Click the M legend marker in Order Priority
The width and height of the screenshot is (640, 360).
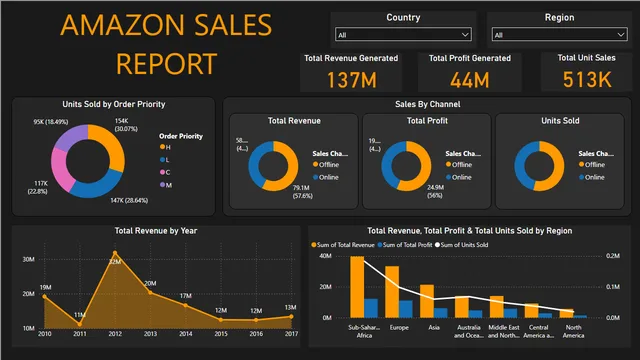[x=162, y=185]
